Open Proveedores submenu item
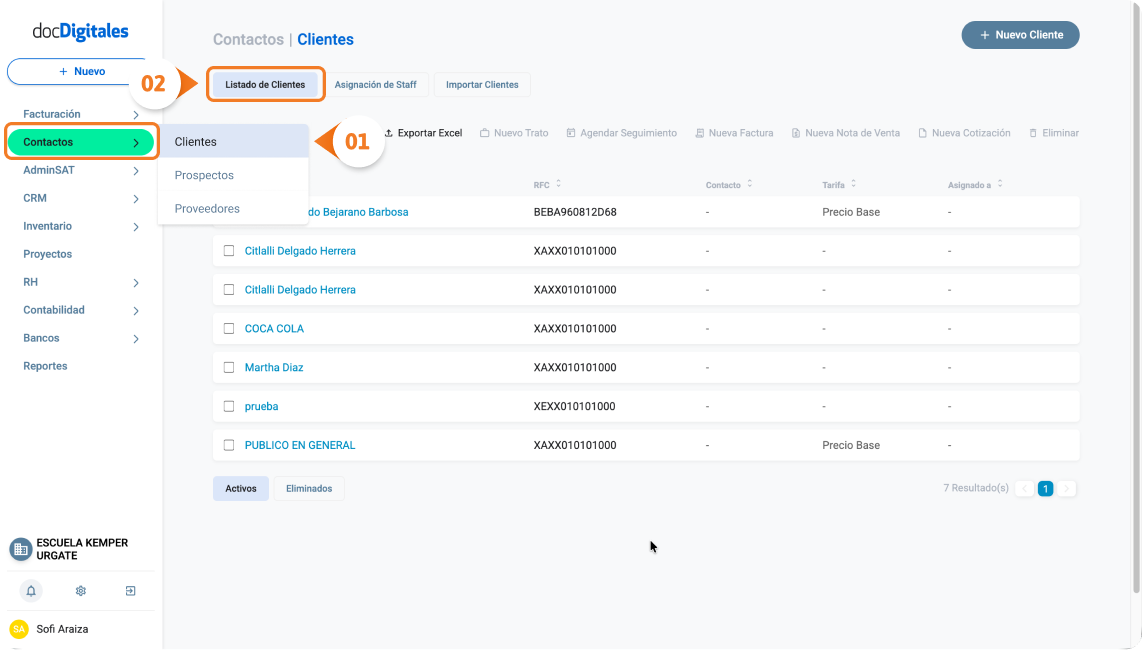Viewport: 1142px width, 650px height. click(x=234, y=208)
